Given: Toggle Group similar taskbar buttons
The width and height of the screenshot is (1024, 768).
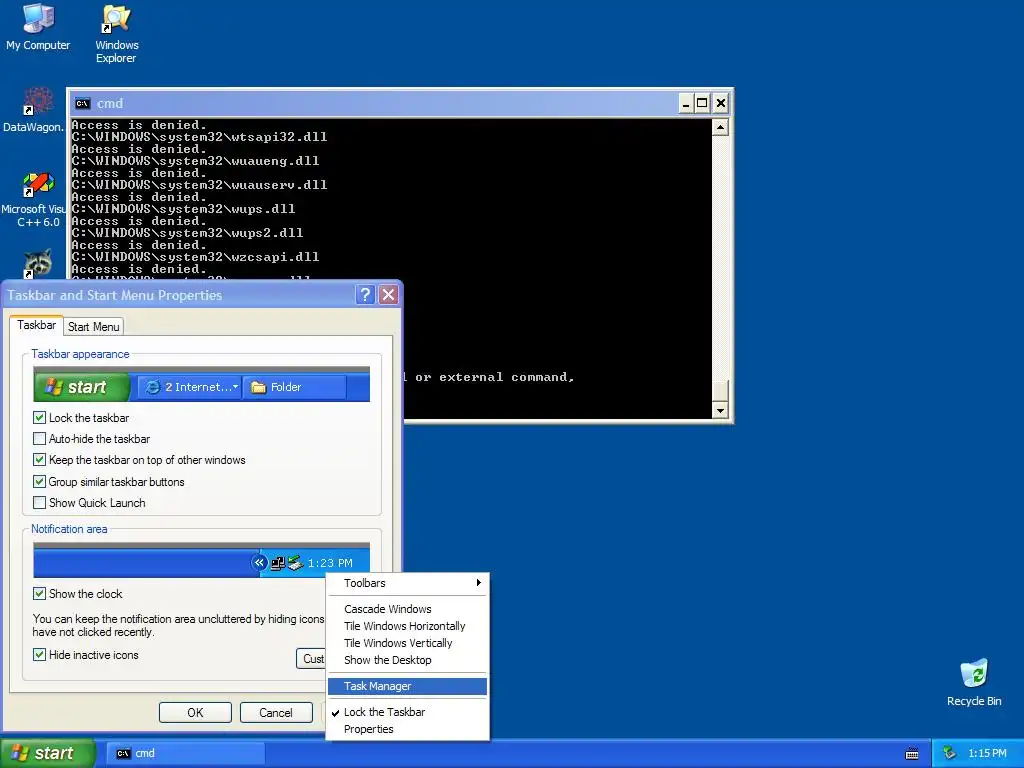Looking at the screenshot, I should coord(39,481).
